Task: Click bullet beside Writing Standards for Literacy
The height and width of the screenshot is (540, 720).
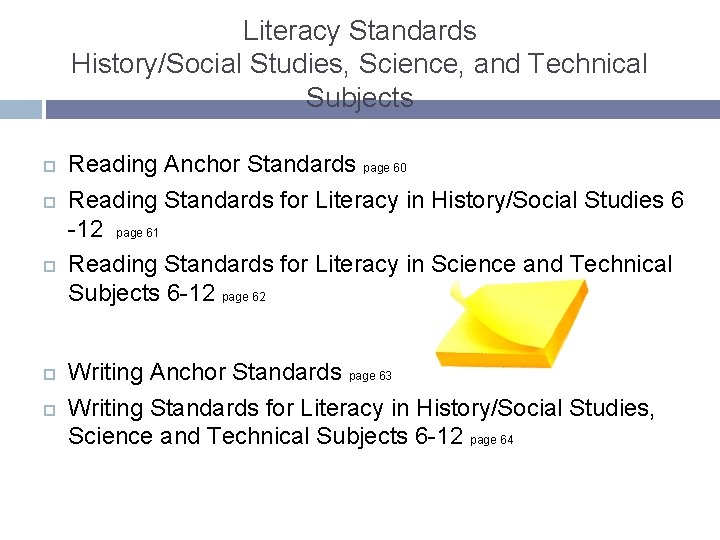Action: click(49, 410)
